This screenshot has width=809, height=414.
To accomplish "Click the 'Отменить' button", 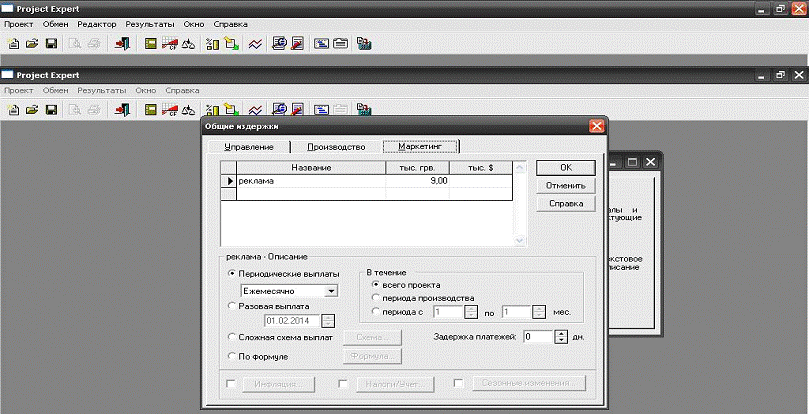I will (565, 186).
